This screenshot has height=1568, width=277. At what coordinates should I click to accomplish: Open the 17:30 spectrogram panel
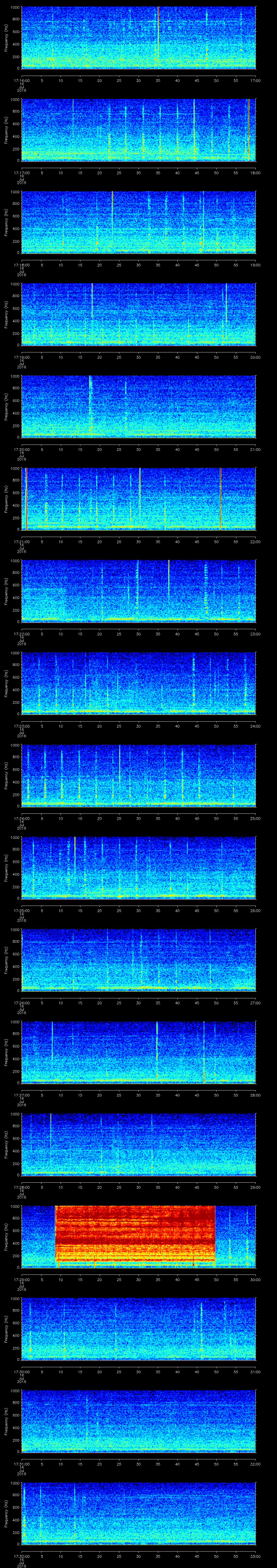click(138, 1329)
